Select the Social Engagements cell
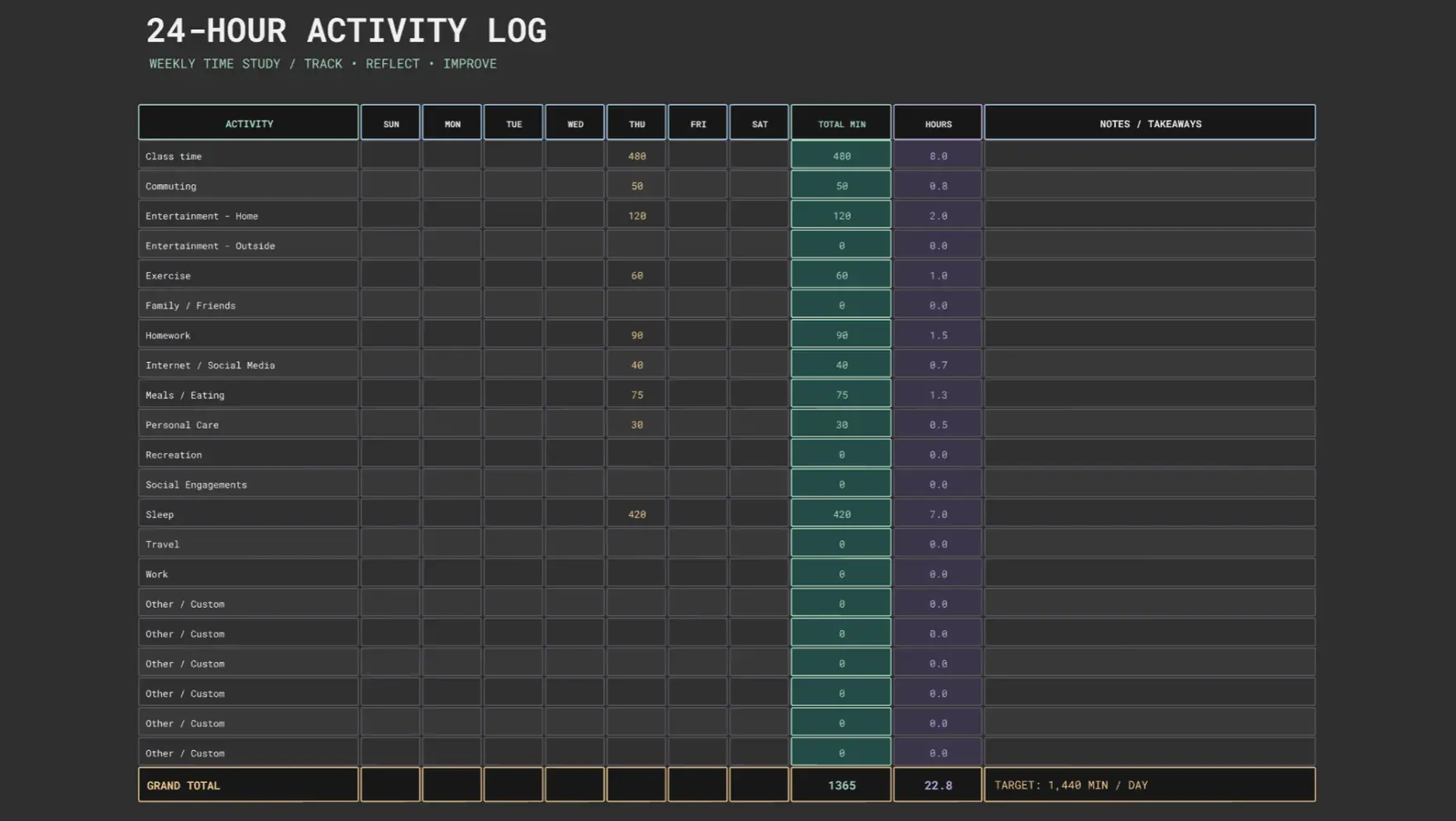The image size is (1456, 821). pos(248,484)
